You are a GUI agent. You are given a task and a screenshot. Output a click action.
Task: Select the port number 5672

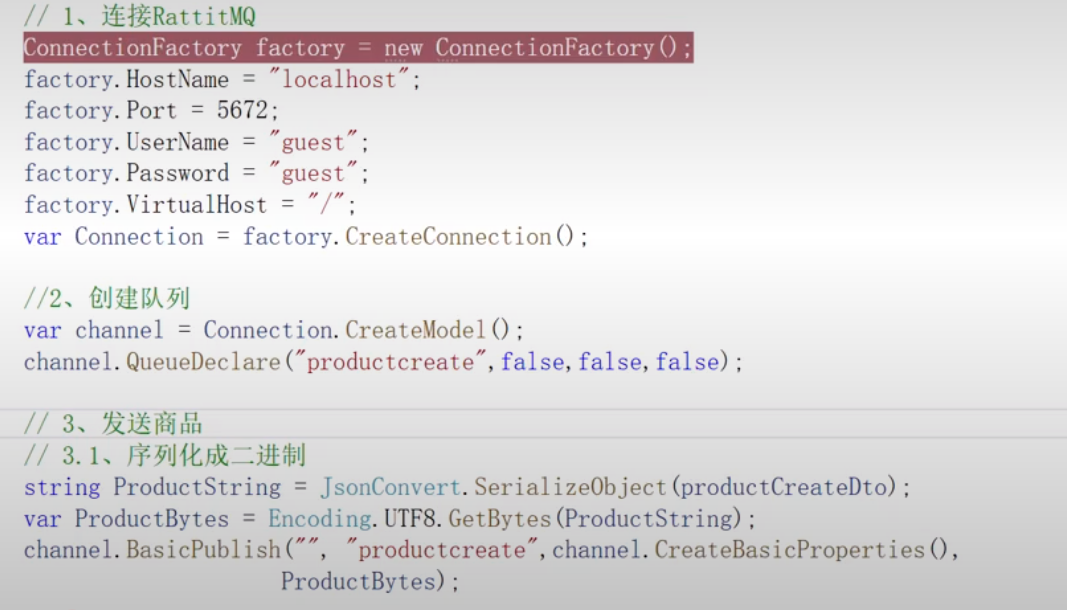point(243,110)
